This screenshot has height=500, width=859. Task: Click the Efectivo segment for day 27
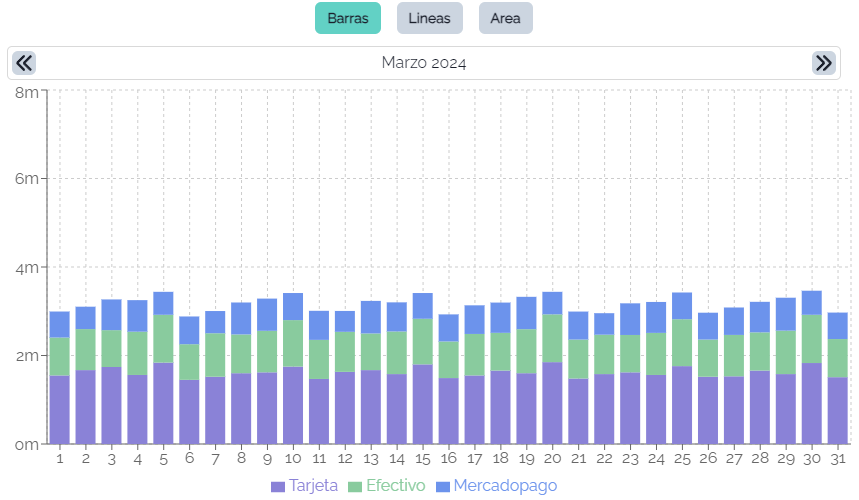tap(734, 356)
